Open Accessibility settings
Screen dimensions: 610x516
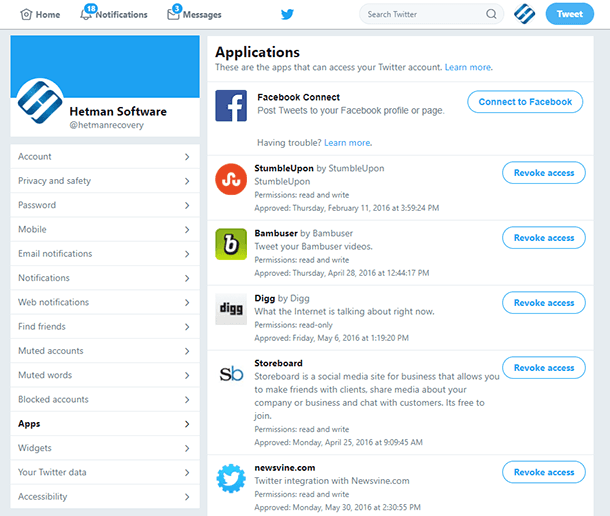click(x=105, y=497)
